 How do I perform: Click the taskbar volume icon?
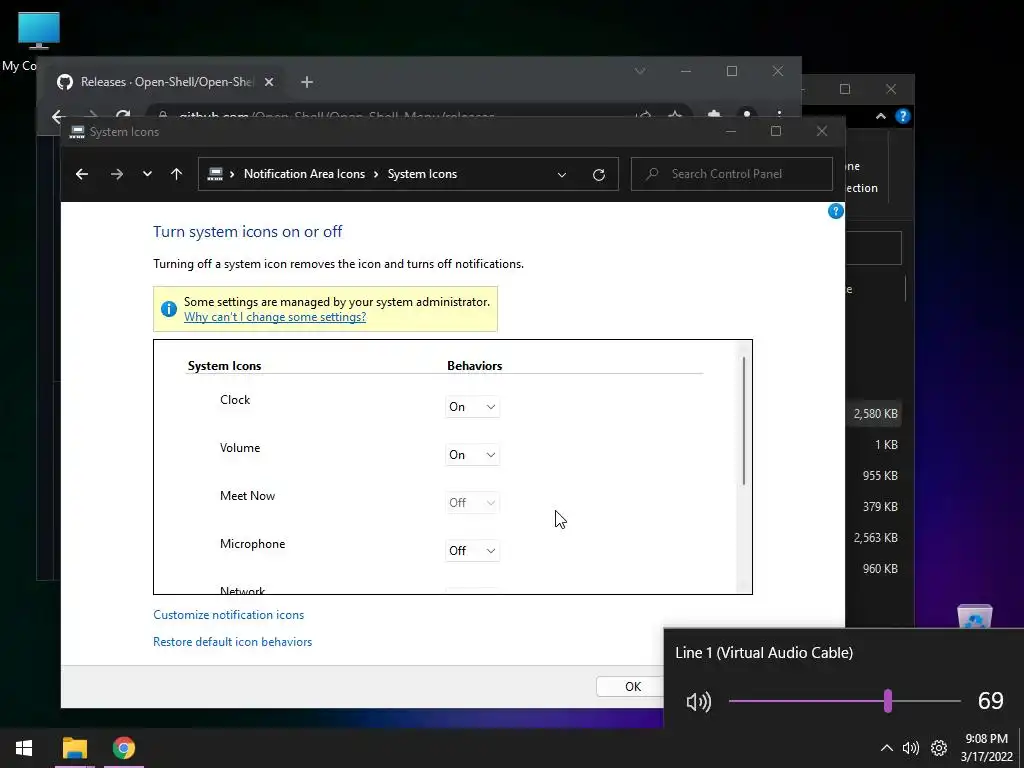point(910,748)
